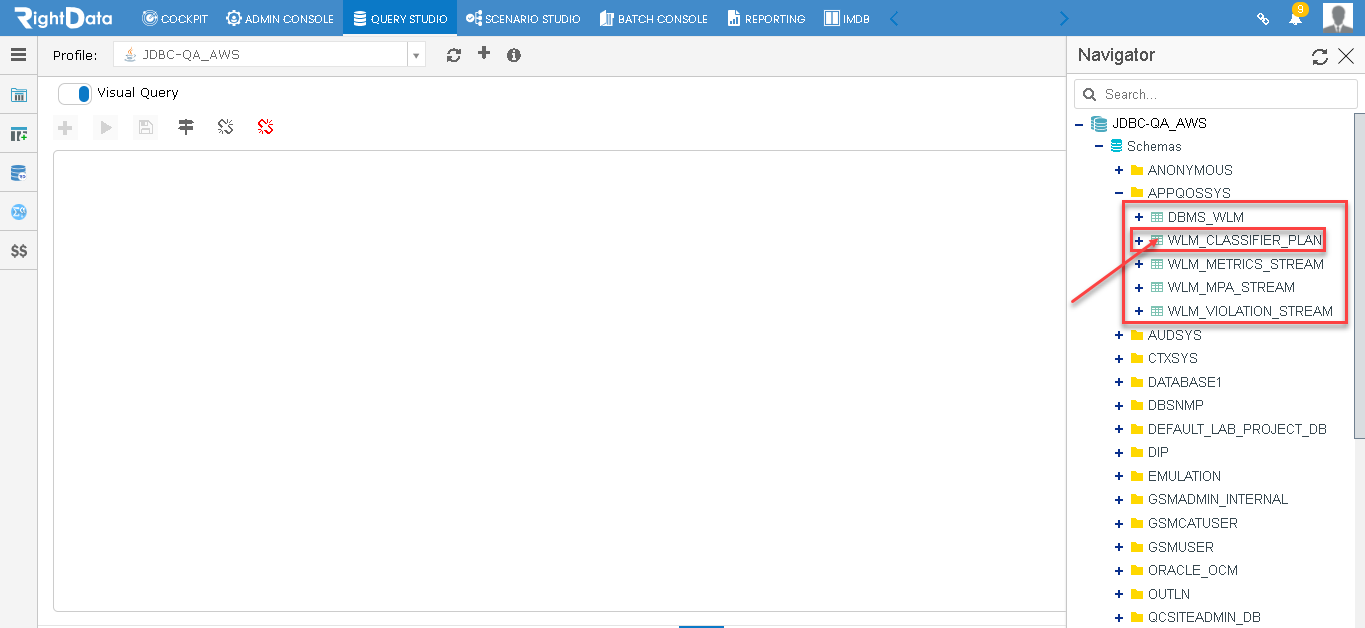Refresh the Navigator panel
This screenshot has height=628, width=1365.
point(1320,57)
